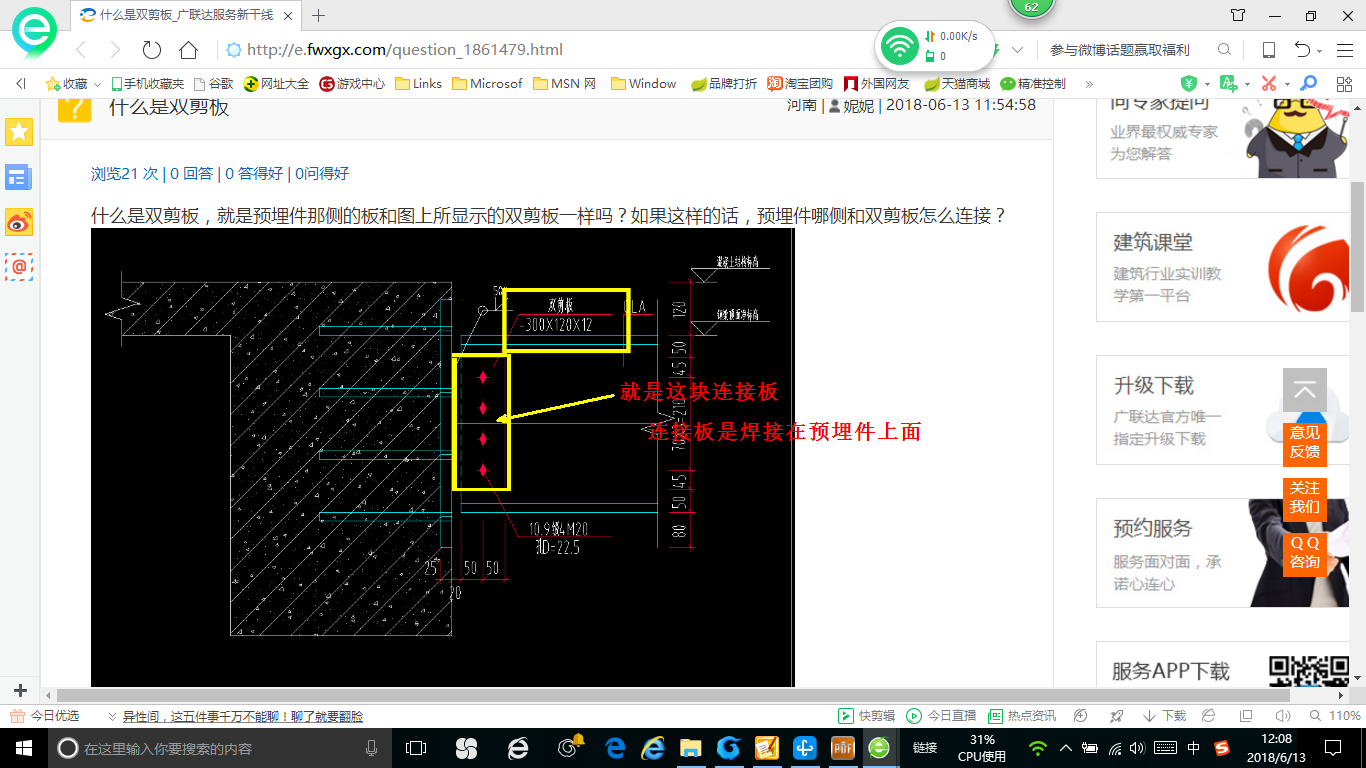Open the 收藏 favorites button
This screenshot has width=1366, height=768.
[67, 84]
